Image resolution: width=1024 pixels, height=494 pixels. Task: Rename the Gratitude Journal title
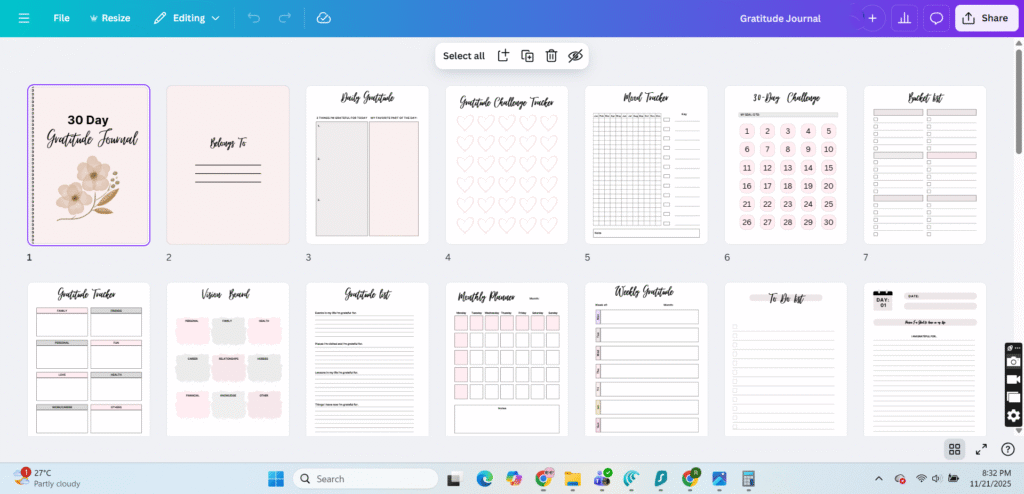[780, 18]
